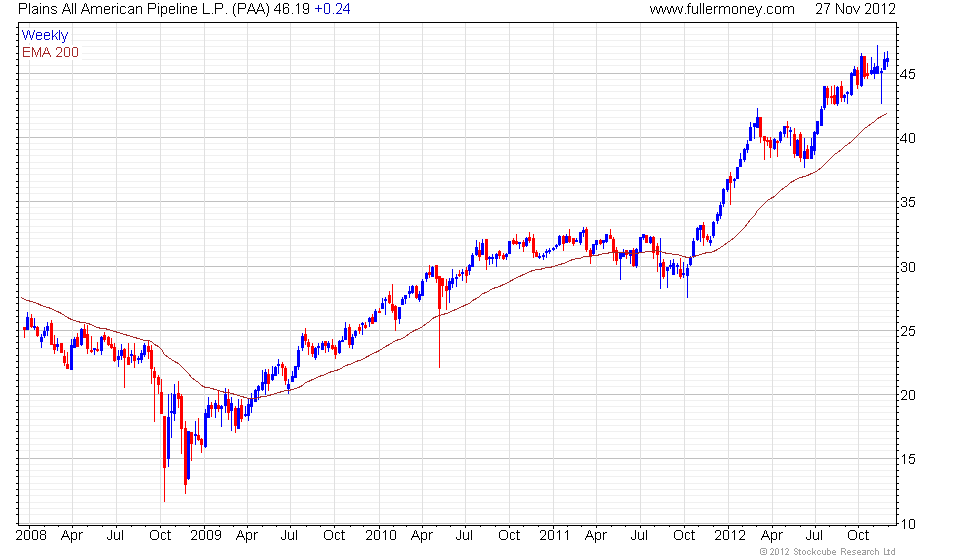Click the '25' price axis label
This screenshot has height=560, width=980.
coord(908,331)
